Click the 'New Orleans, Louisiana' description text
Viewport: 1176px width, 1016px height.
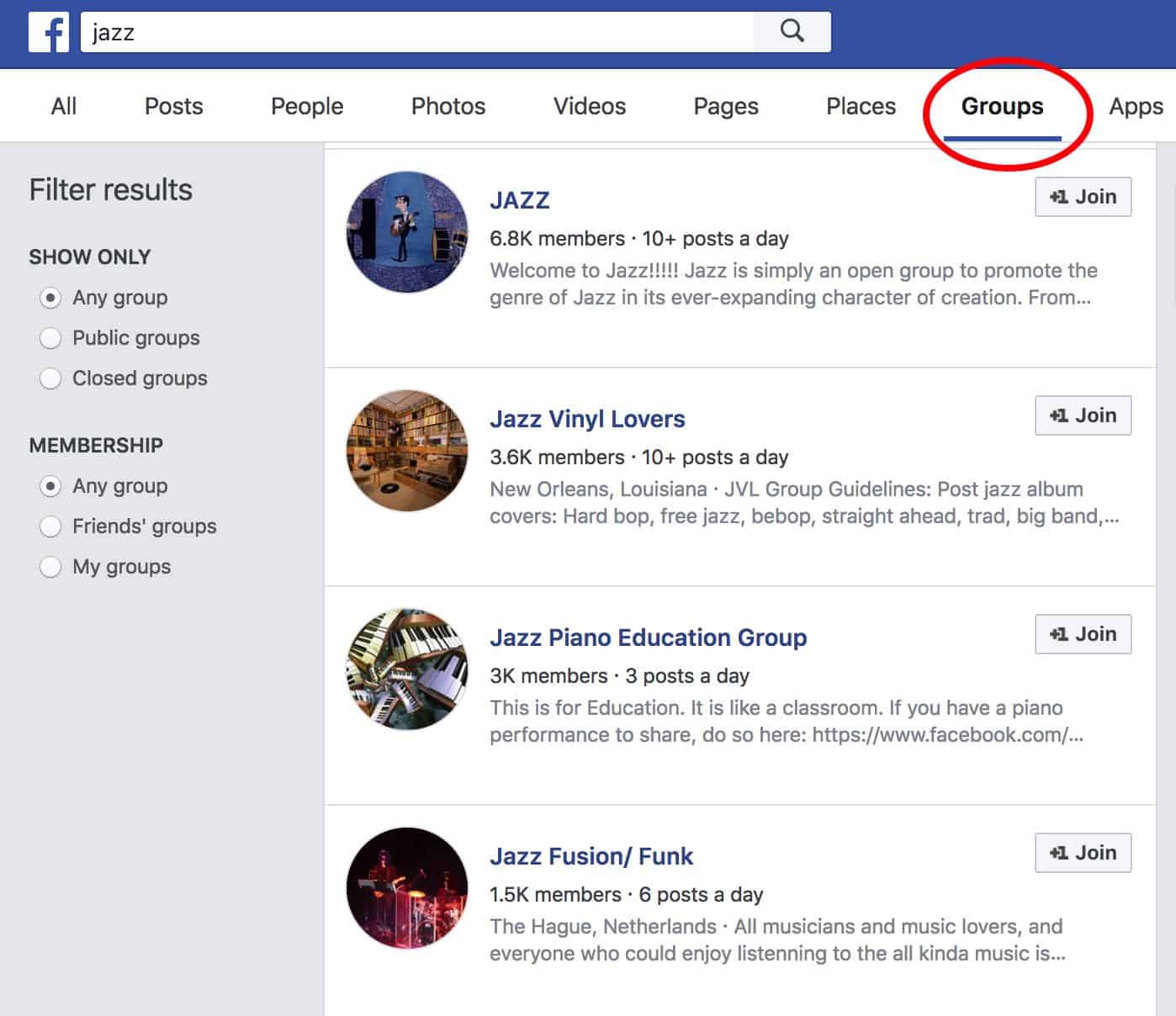804,503
